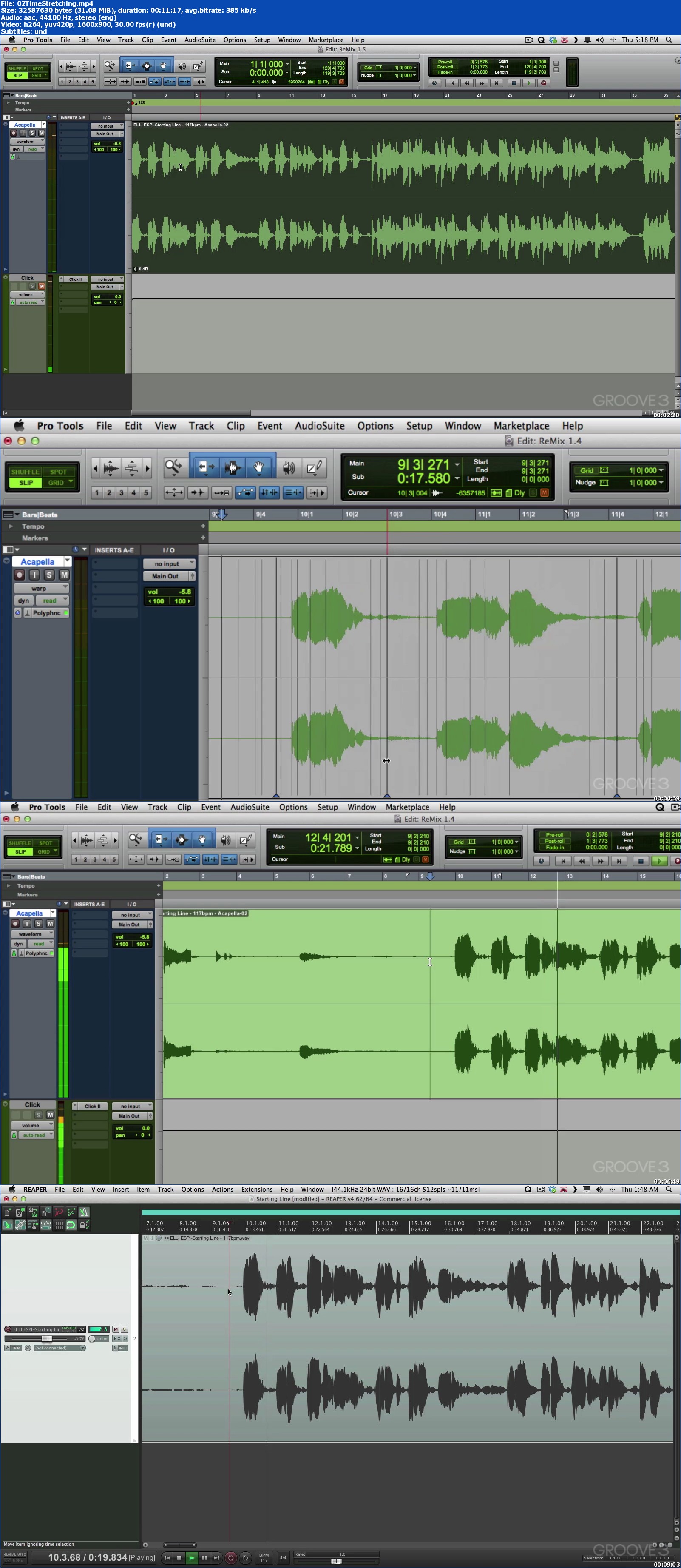The width and height of the screenshot is (681, 1568).
Task: Open the no input selector on large Acapella track
Action: pos(169,563)
